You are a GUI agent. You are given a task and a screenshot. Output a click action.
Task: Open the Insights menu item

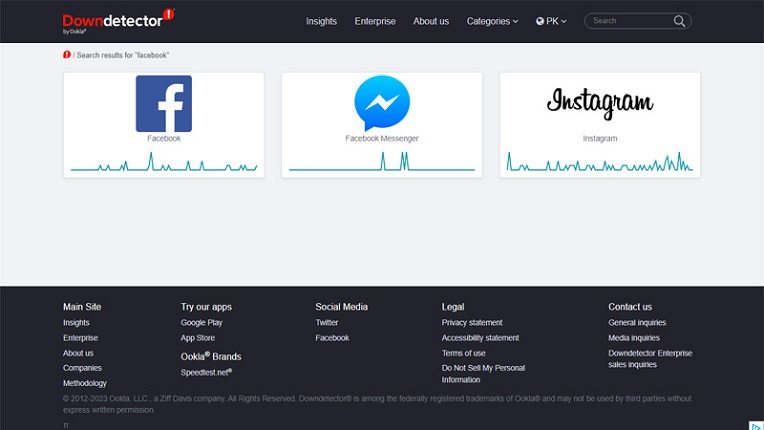pos(321,21)
